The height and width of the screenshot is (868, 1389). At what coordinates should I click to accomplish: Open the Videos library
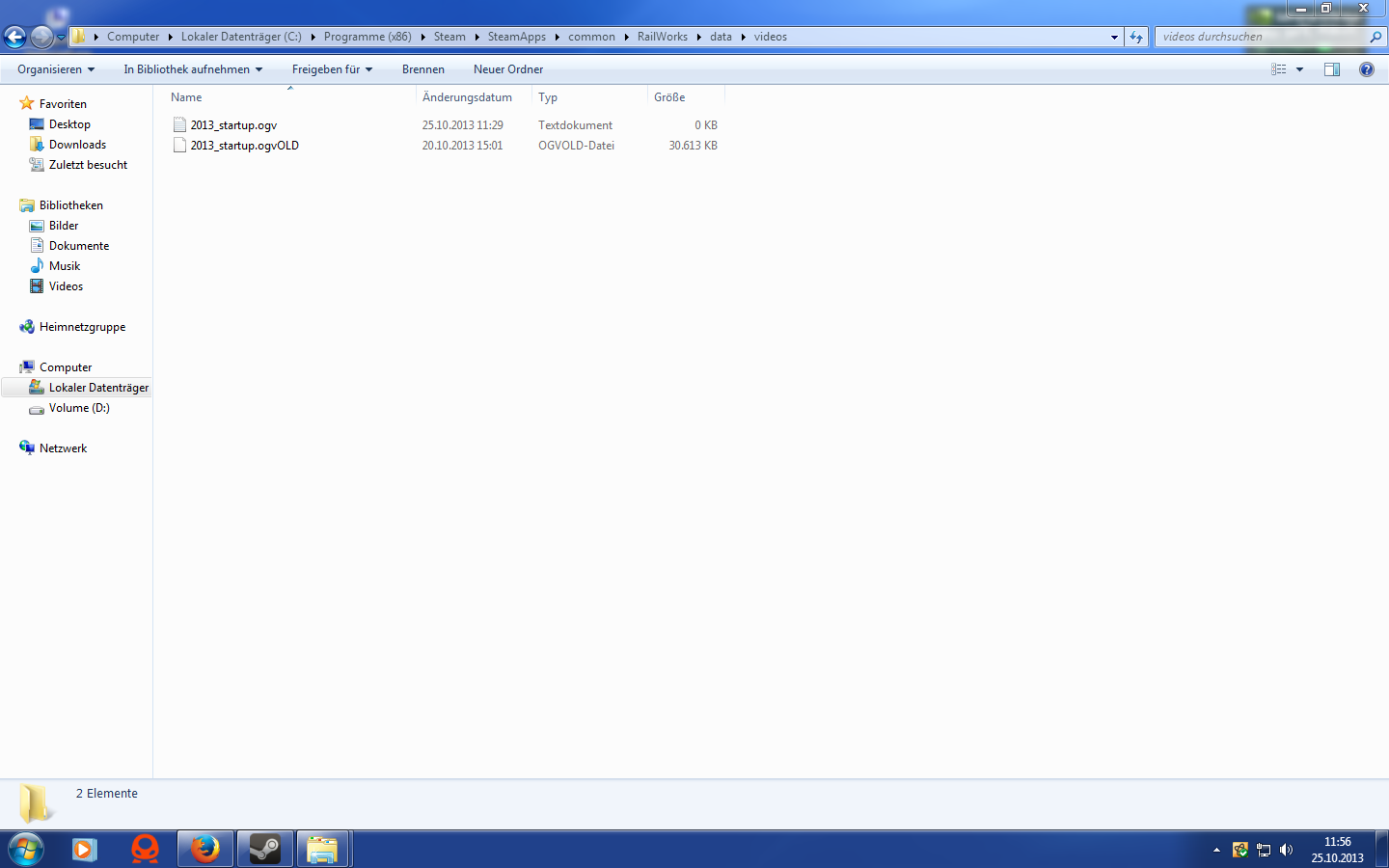pos(66,286)
